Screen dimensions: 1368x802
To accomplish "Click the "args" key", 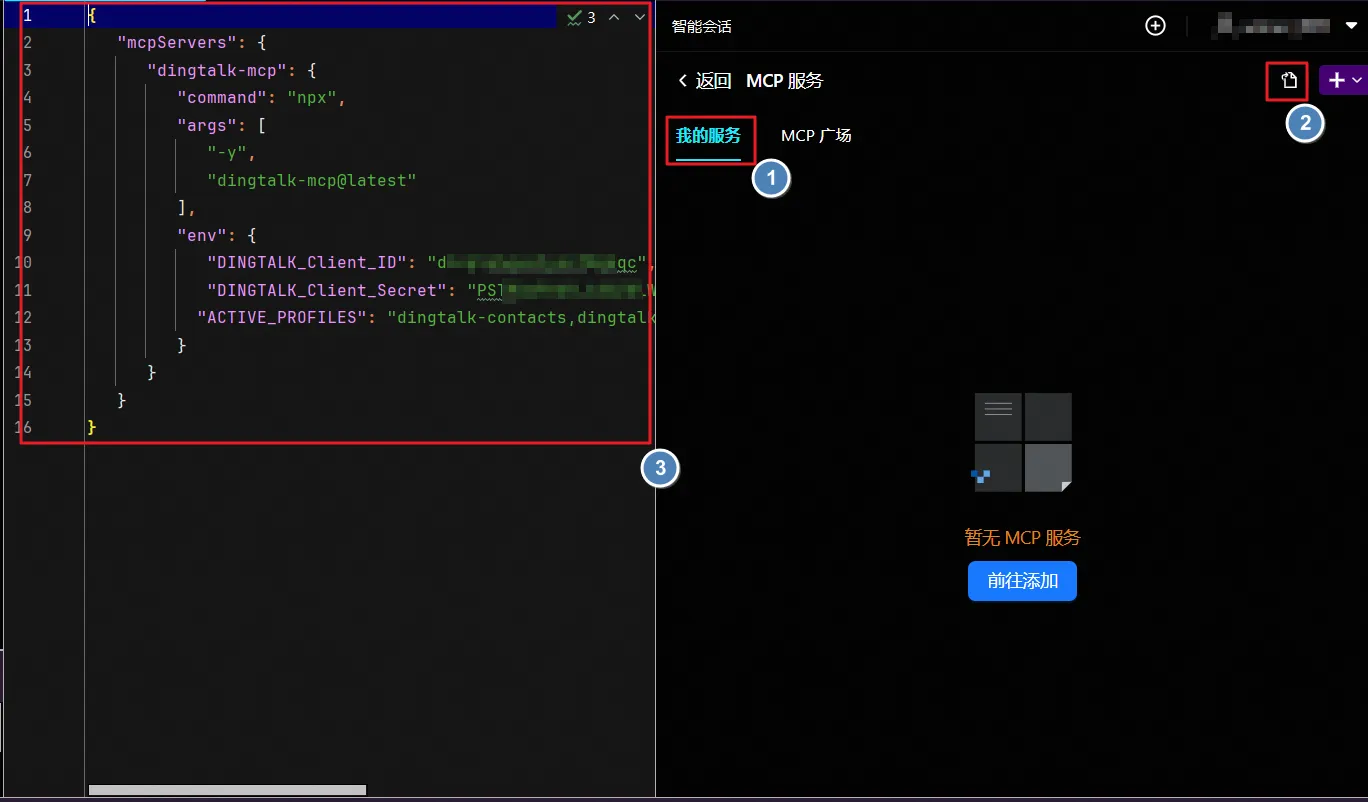I will tap(207, 126).
